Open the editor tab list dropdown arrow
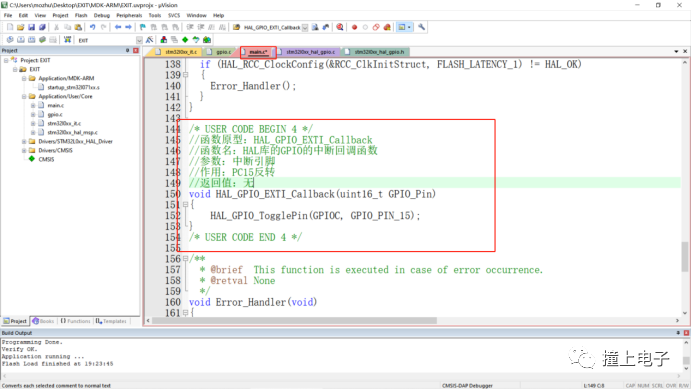This screenshot has width=692, height=389. [x=676, y=52]
